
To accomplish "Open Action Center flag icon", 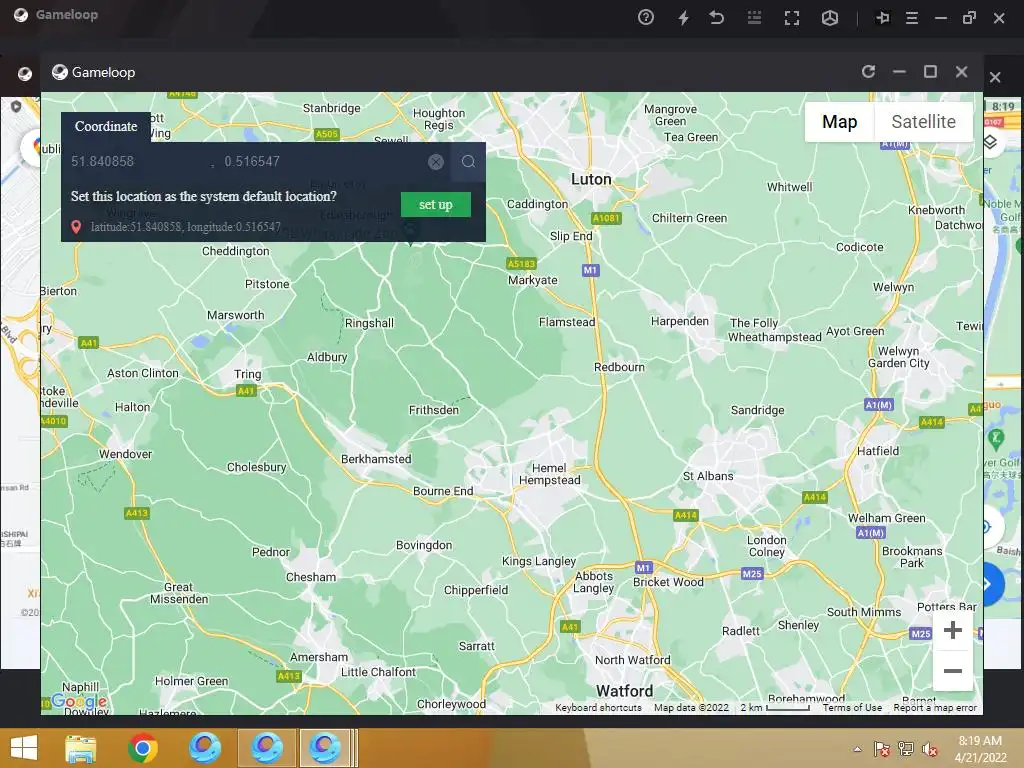I will [x=882, y=749].
